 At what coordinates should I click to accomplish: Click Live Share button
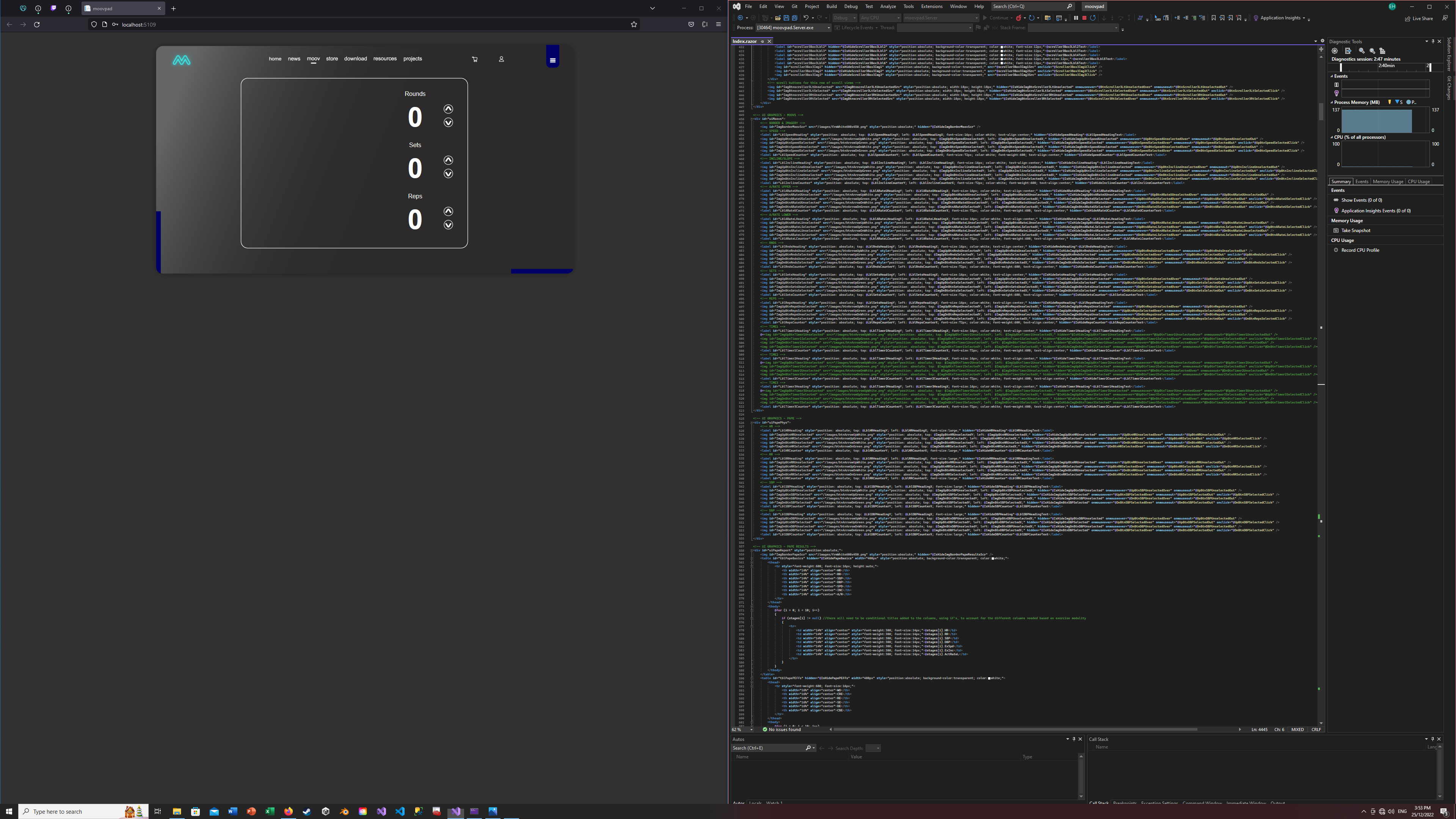point(1419,18)
